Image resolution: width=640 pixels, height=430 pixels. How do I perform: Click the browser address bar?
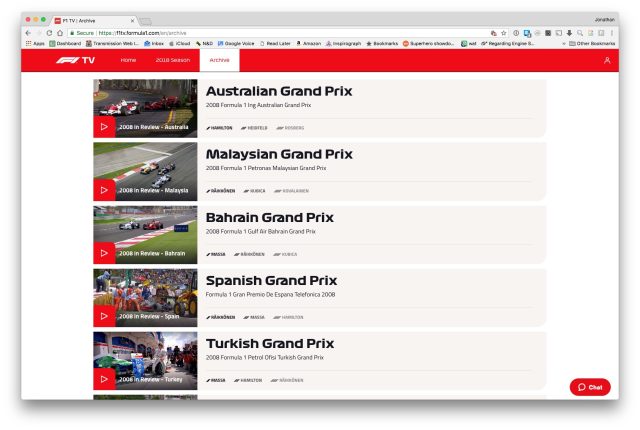tap(300, 32)
